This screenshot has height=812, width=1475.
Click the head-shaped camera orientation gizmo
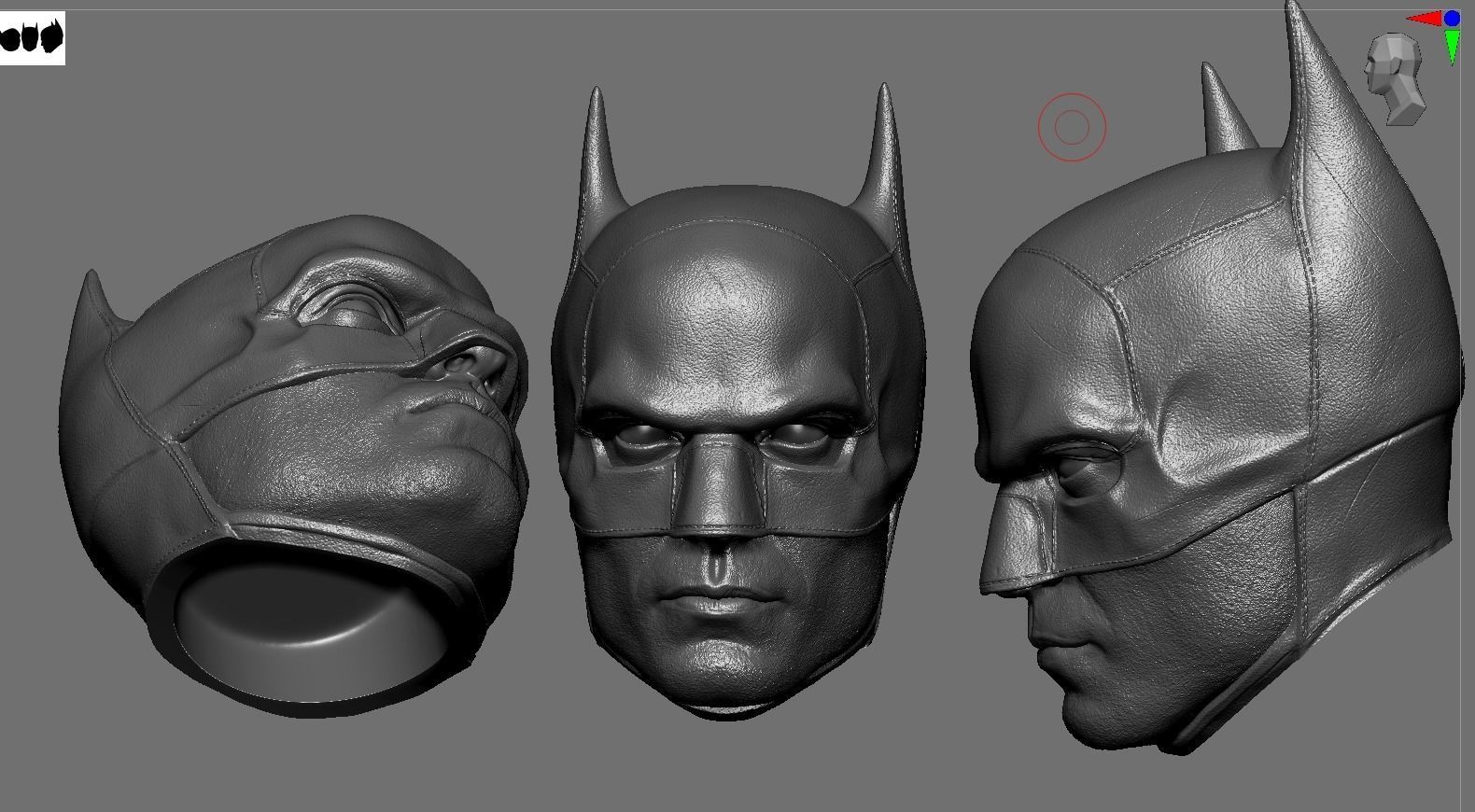click(1395, 79)
